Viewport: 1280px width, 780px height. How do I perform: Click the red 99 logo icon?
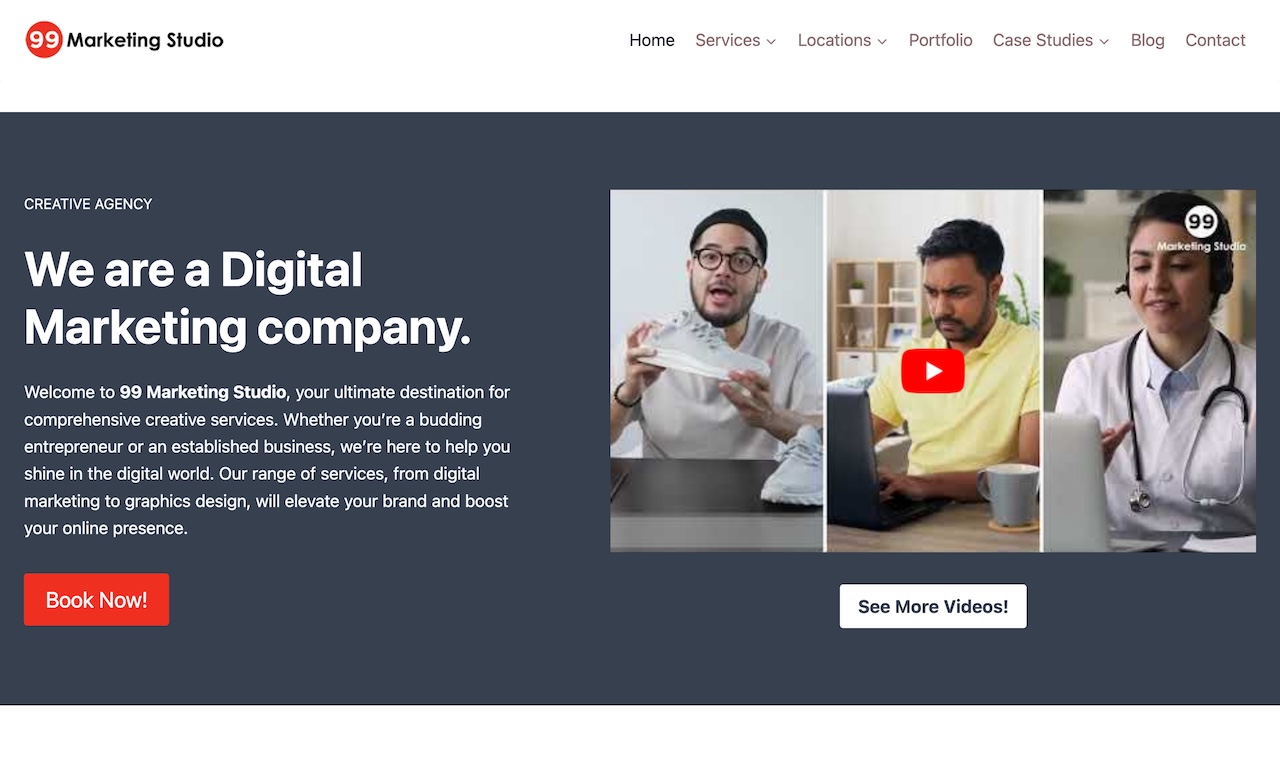pyautogui.click(x=44, y=40)
